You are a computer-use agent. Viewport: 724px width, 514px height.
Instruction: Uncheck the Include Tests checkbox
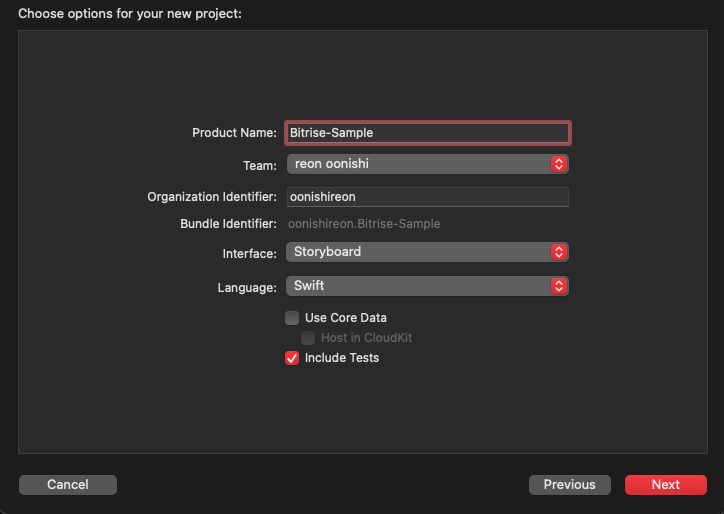tap(292, 358)
